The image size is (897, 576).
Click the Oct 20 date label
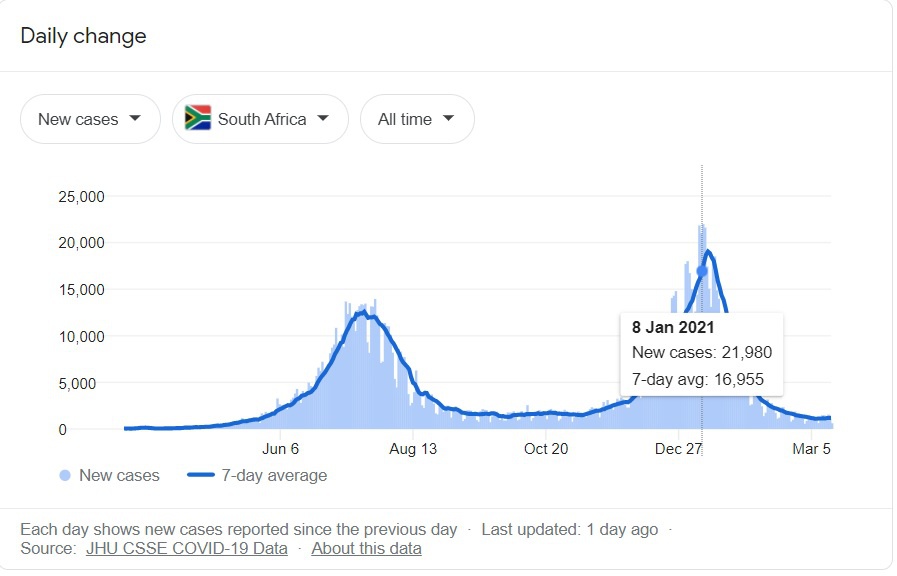tap(546, 449)
